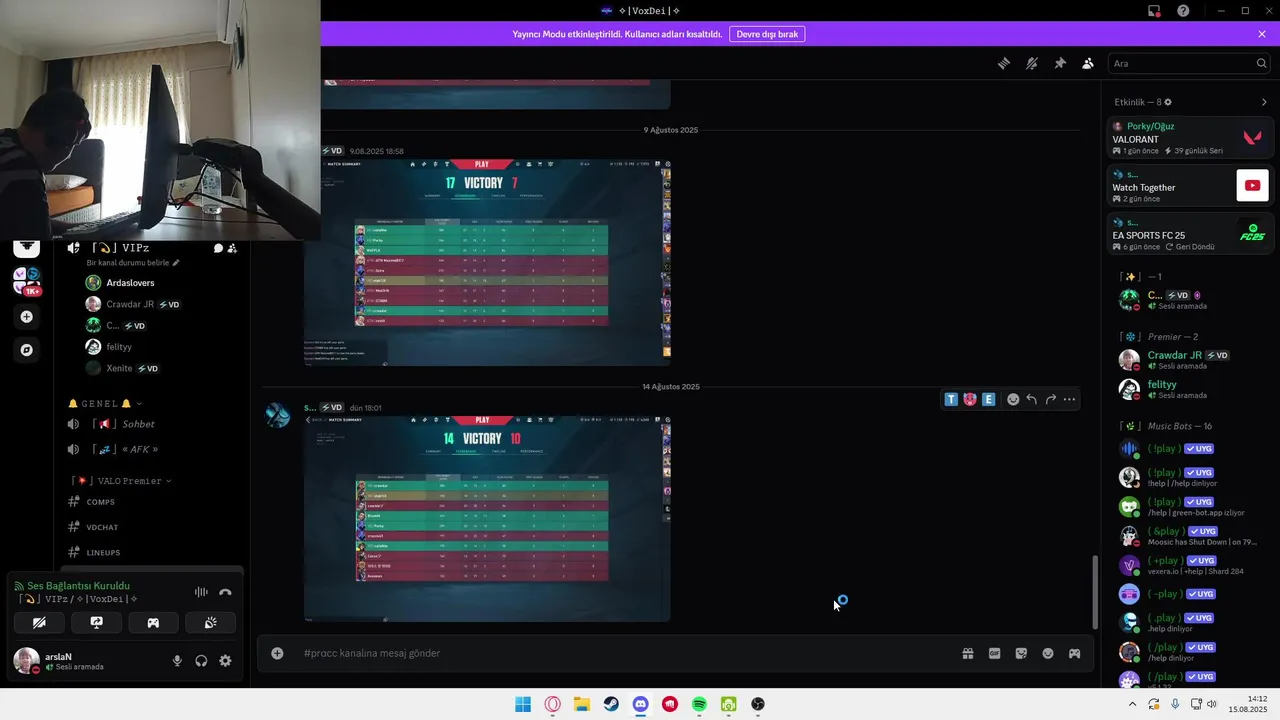Image resolution: width=1280 pixels, height=720 pixels.
Task: Add a server plus button
Action: pos(27,317)
